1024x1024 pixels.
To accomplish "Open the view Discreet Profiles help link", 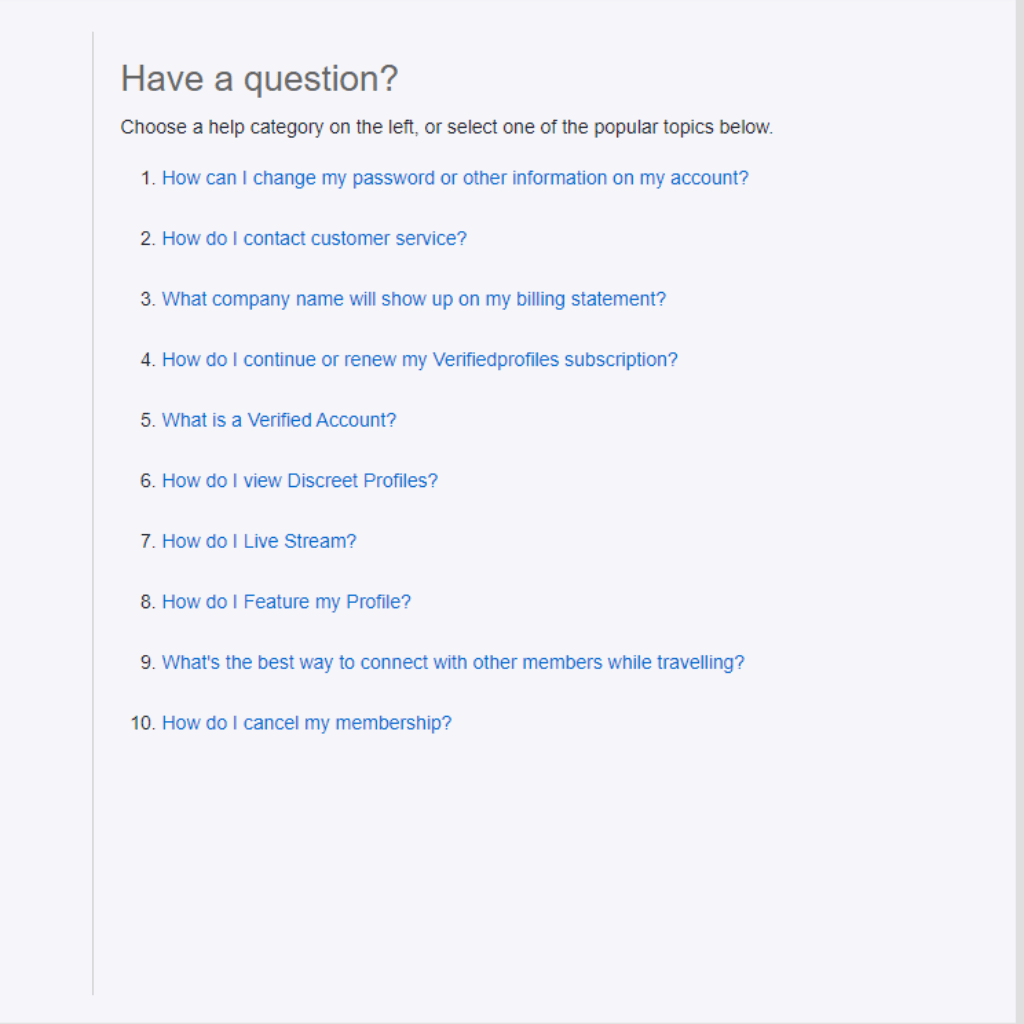I will (x=300, y=481).
